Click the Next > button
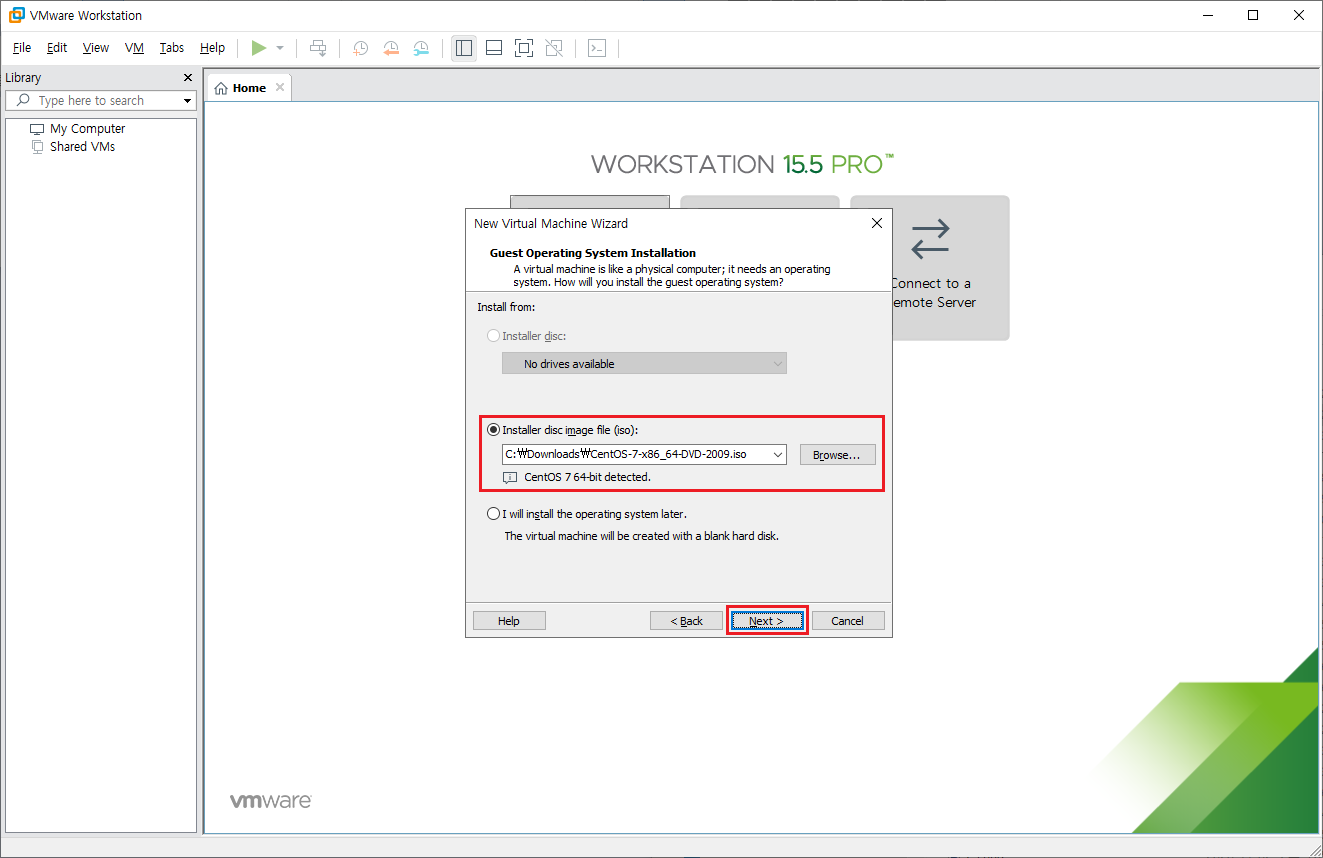The height and width of the screenshot is (858, 1323). tap(767, 621)
